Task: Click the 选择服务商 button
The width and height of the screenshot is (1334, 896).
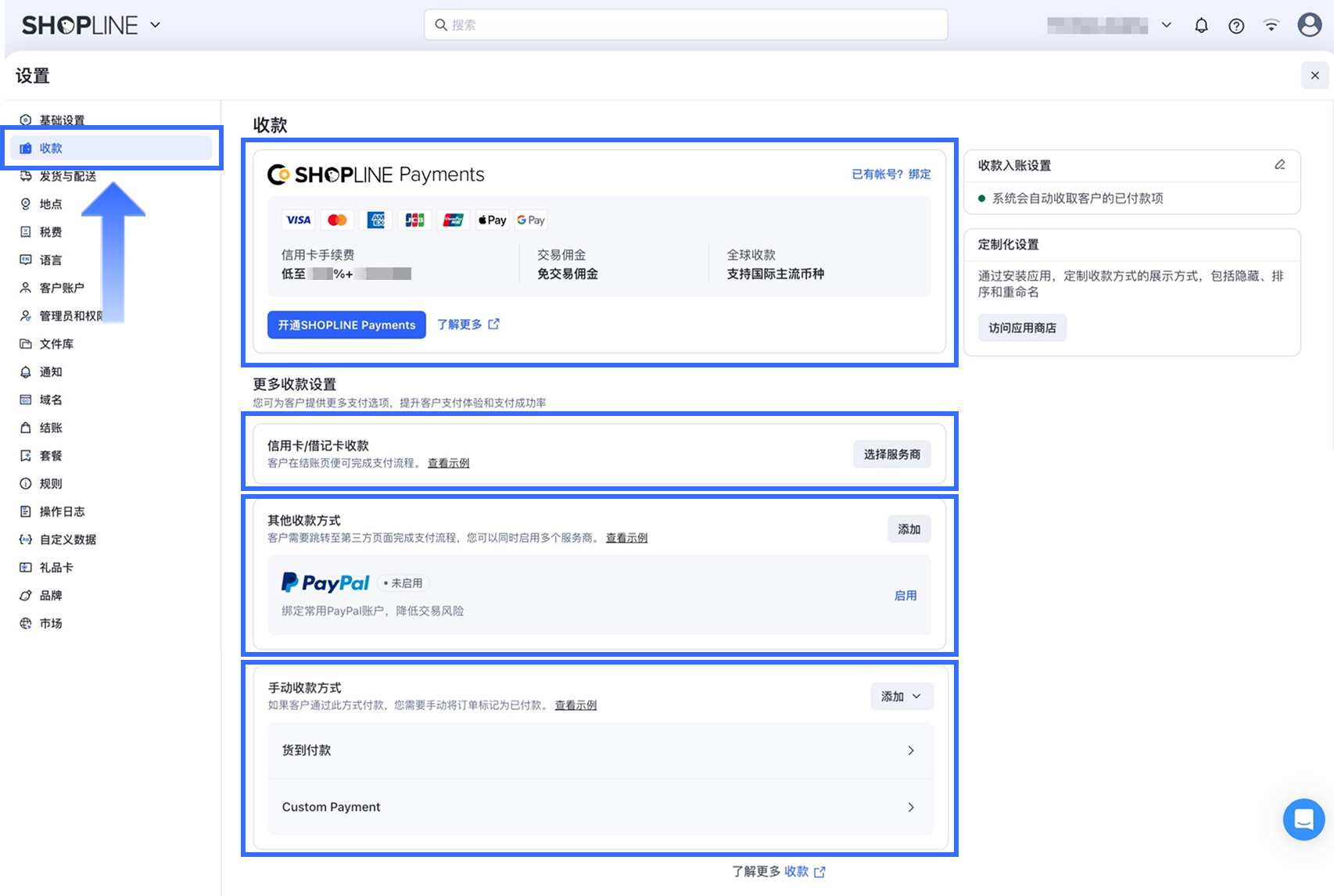Action: coord(892,454)
